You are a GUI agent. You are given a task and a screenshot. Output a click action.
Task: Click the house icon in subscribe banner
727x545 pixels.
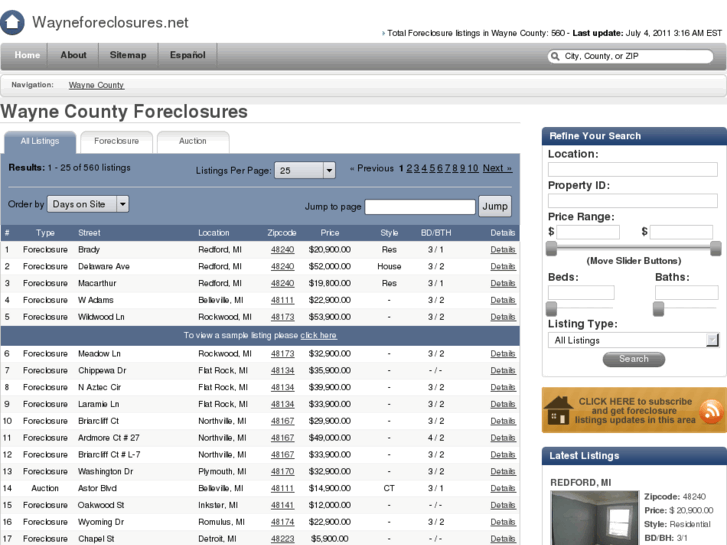(558, 410)
